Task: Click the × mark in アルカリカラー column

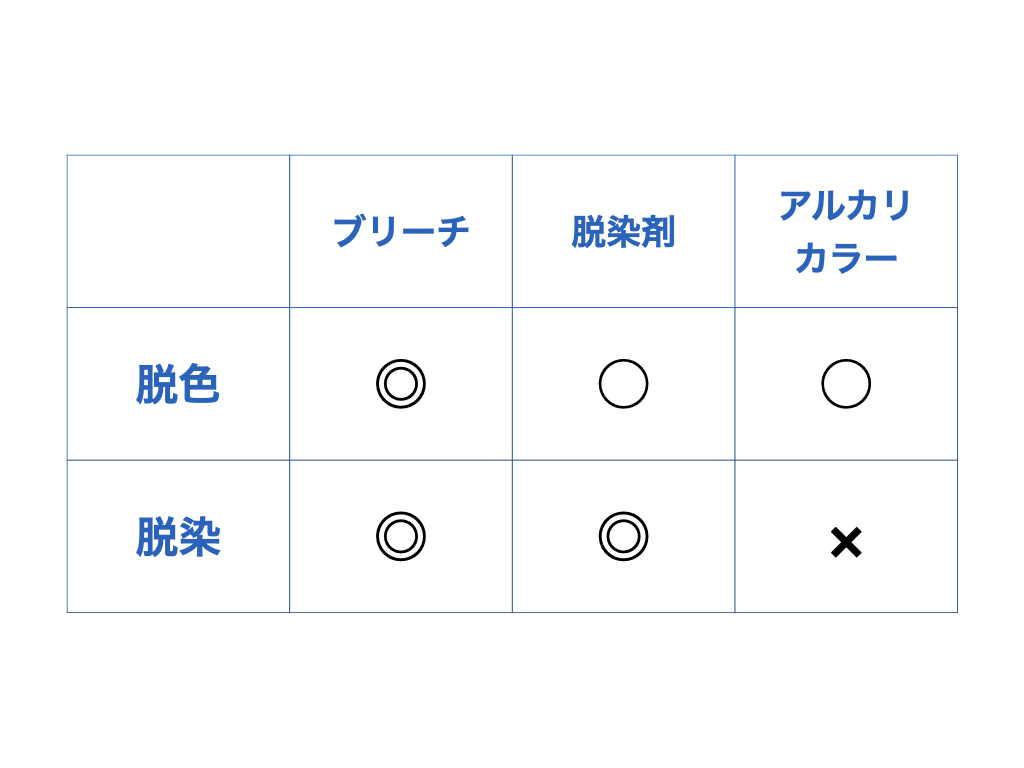Action: click(x=846, y=543)
